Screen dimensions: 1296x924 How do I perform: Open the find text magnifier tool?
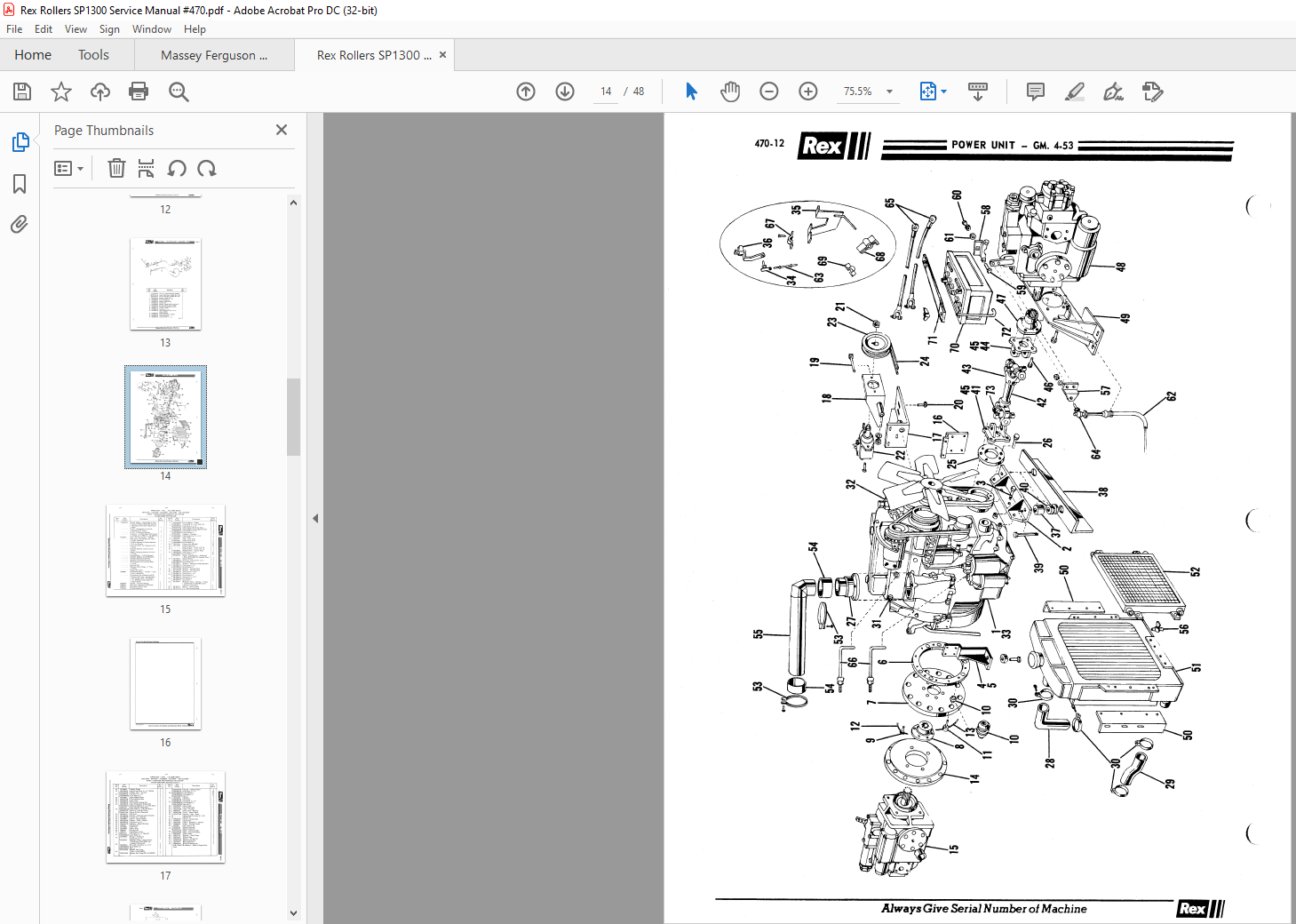(179, 92)
